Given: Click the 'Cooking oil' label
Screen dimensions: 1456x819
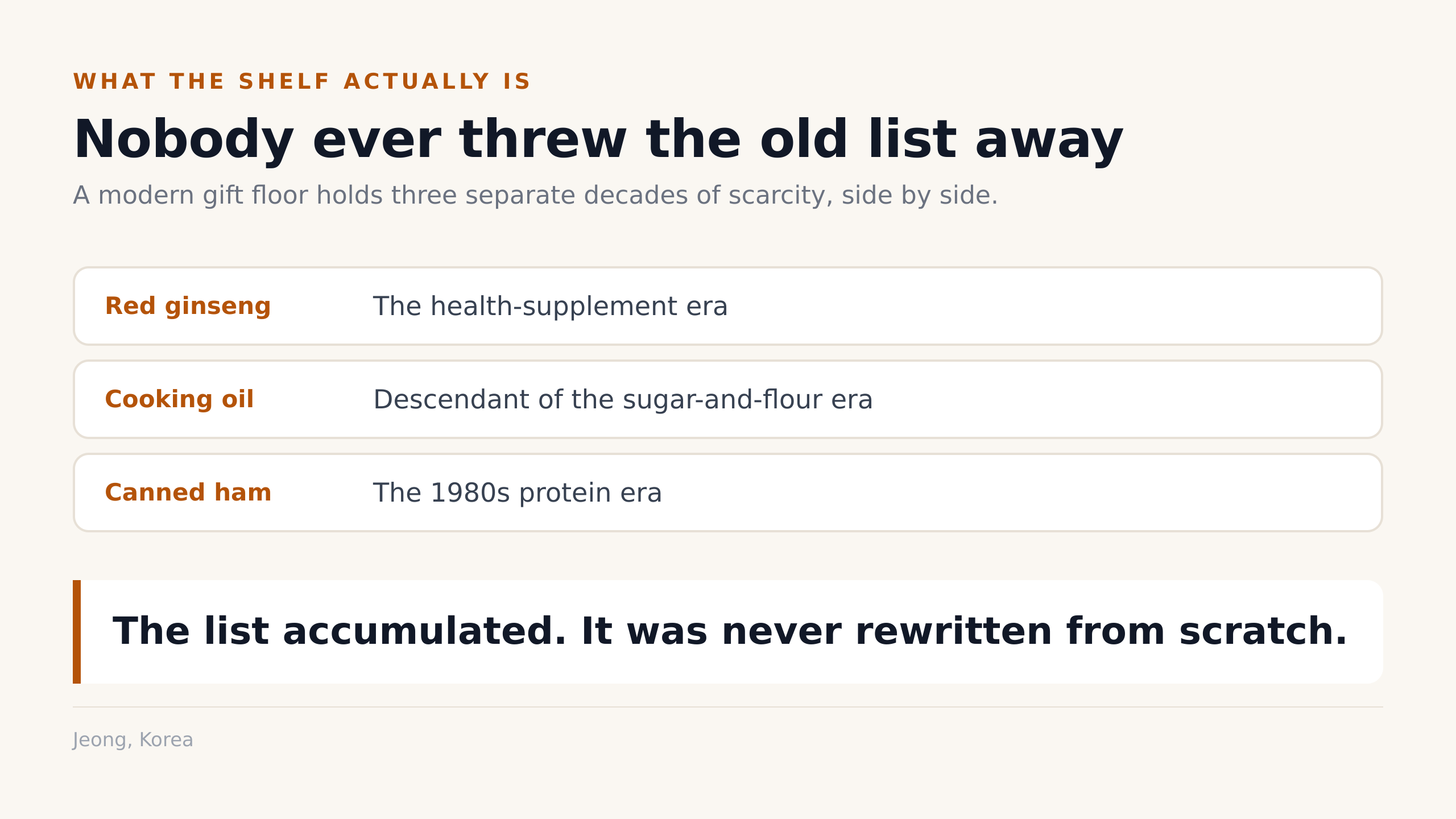Looking at the screenshot, I should (179, 399).
